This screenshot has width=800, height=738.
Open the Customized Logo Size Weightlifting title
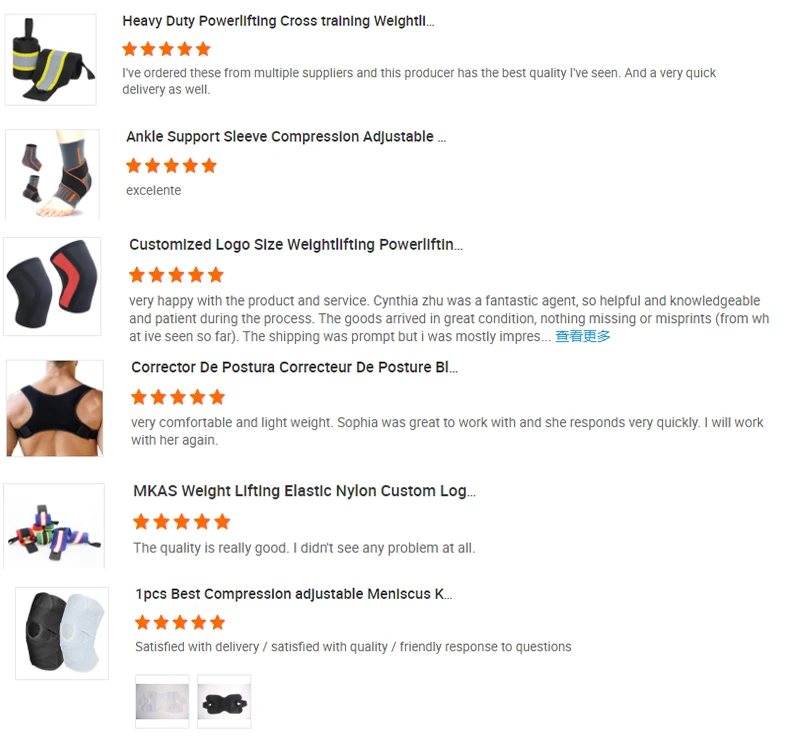coord(296,244)
